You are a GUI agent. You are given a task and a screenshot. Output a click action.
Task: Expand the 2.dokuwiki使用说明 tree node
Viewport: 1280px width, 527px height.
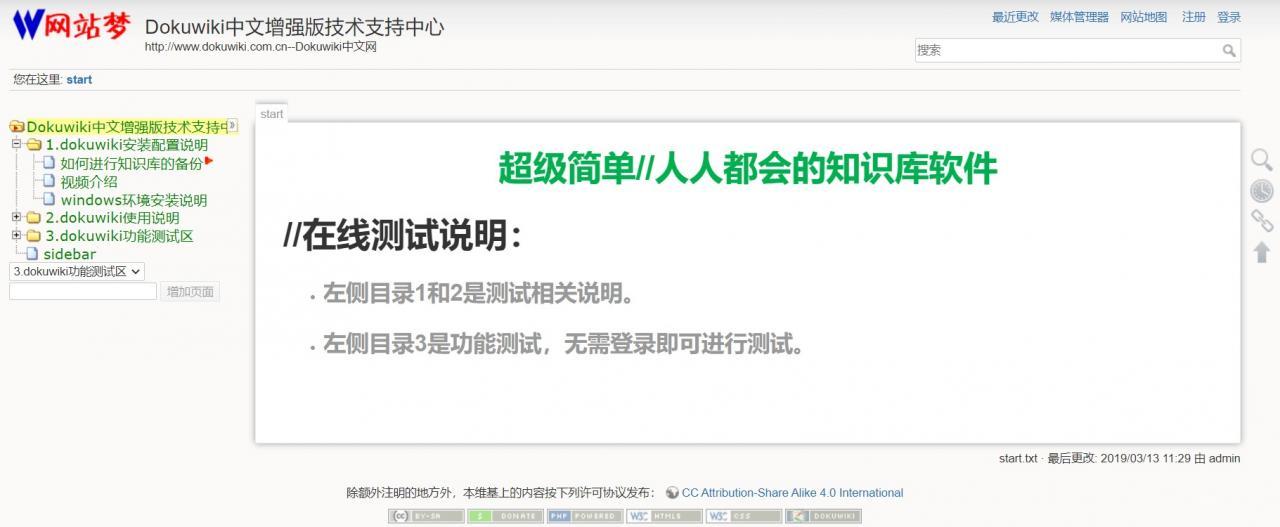click(x=16, y=217)
